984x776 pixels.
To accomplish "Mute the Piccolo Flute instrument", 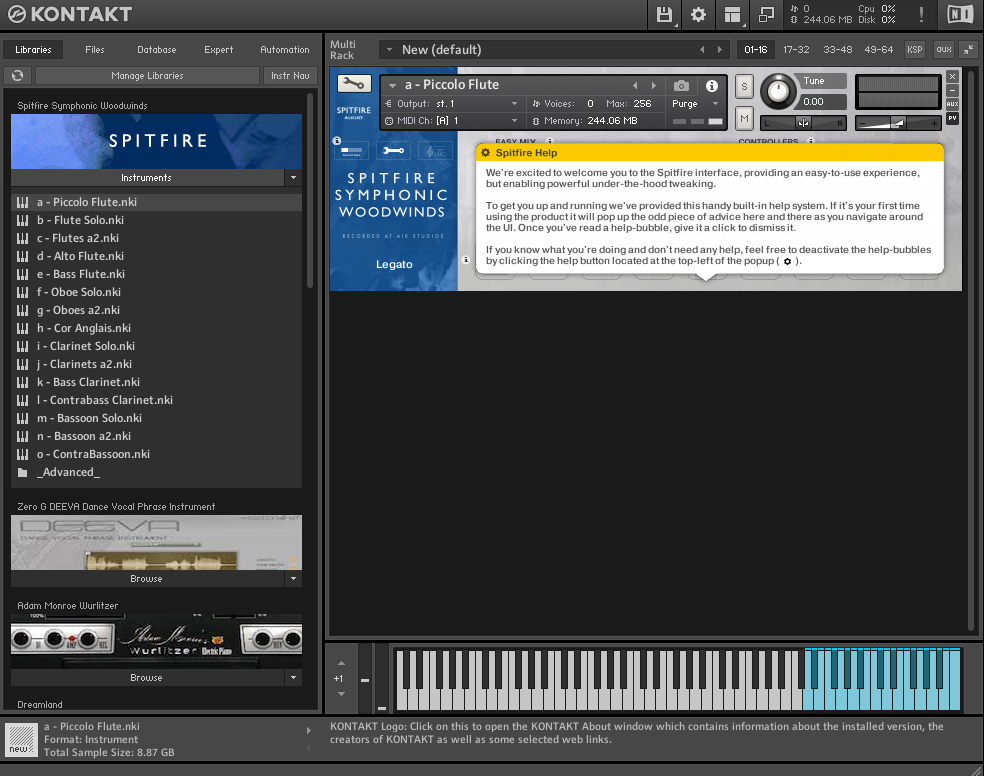I will point(744,118).
